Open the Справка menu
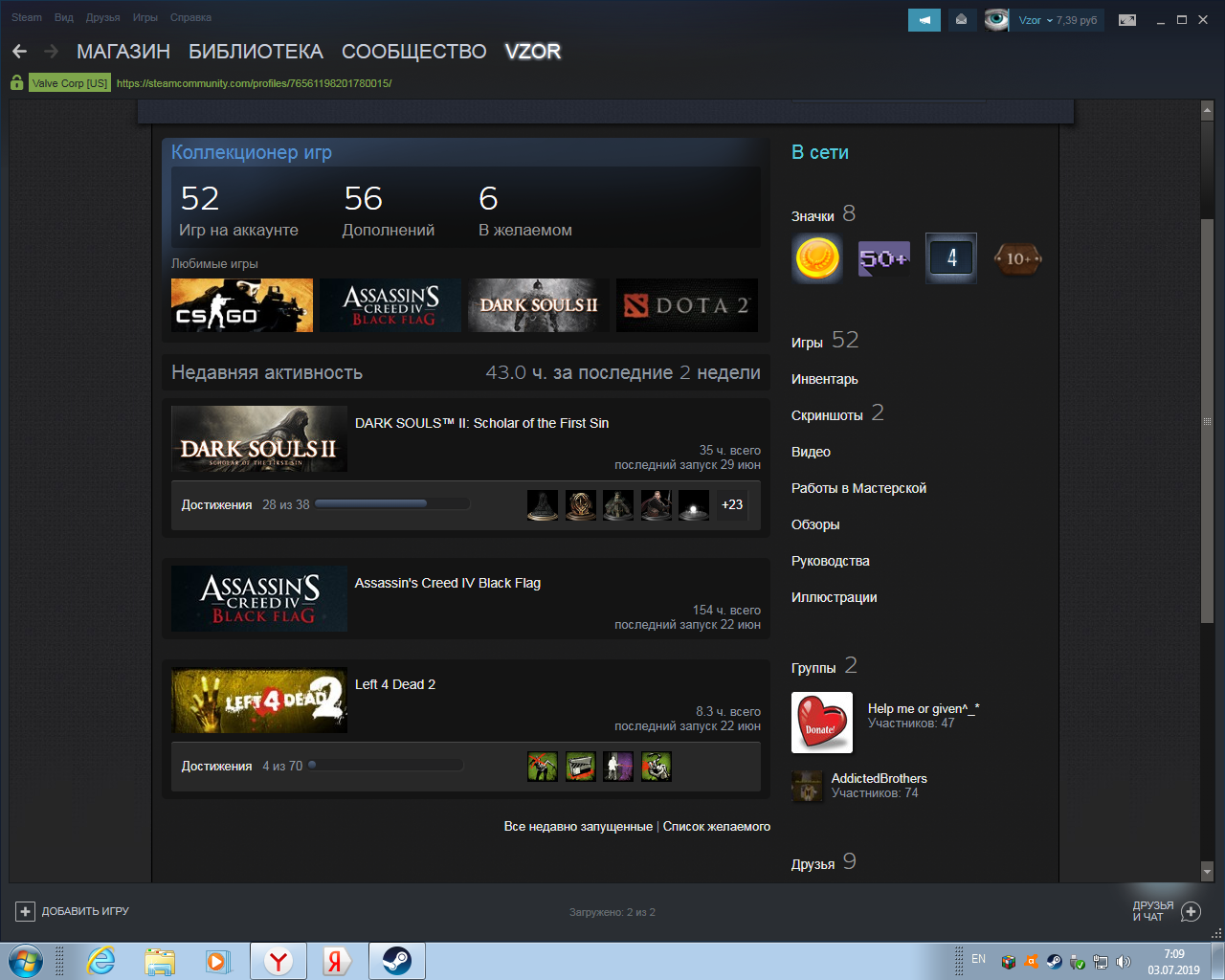This screenshot has height=980, width=1225. [190, 17]
